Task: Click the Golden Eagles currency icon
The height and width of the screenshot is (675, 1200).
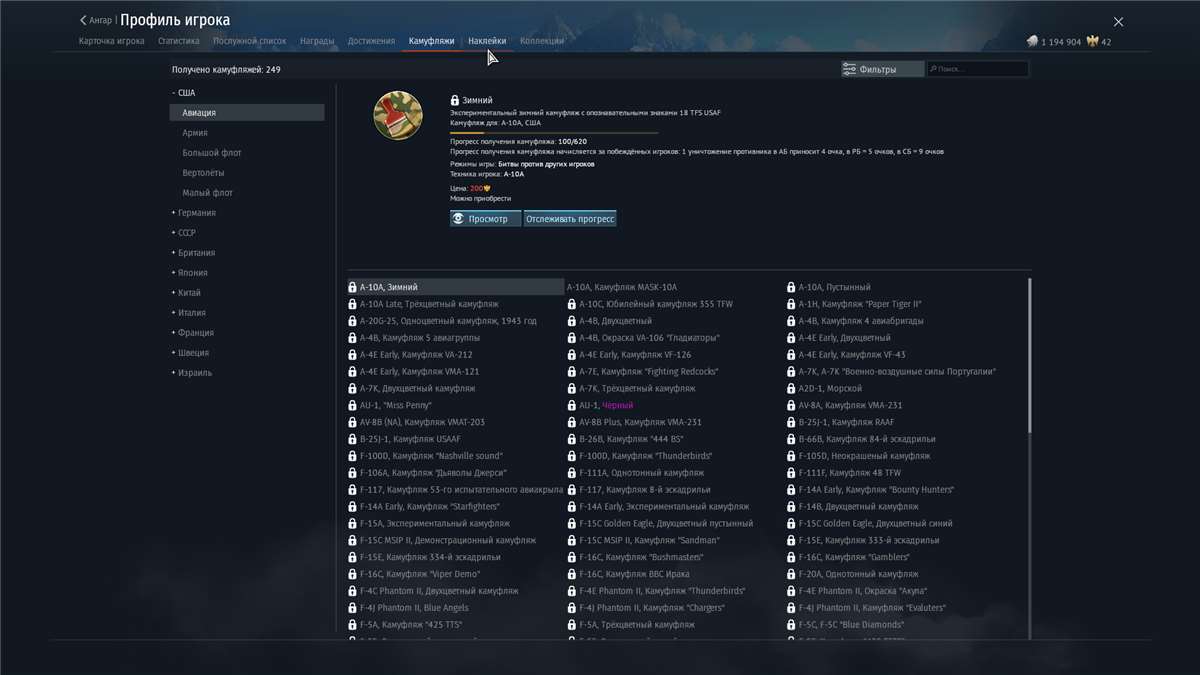Action: point(1092,42)
